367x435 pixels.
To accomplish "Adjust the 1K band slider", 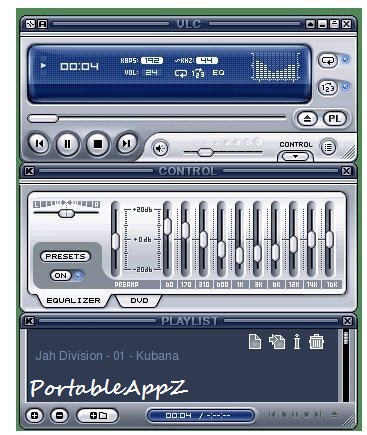I will 240,255.
